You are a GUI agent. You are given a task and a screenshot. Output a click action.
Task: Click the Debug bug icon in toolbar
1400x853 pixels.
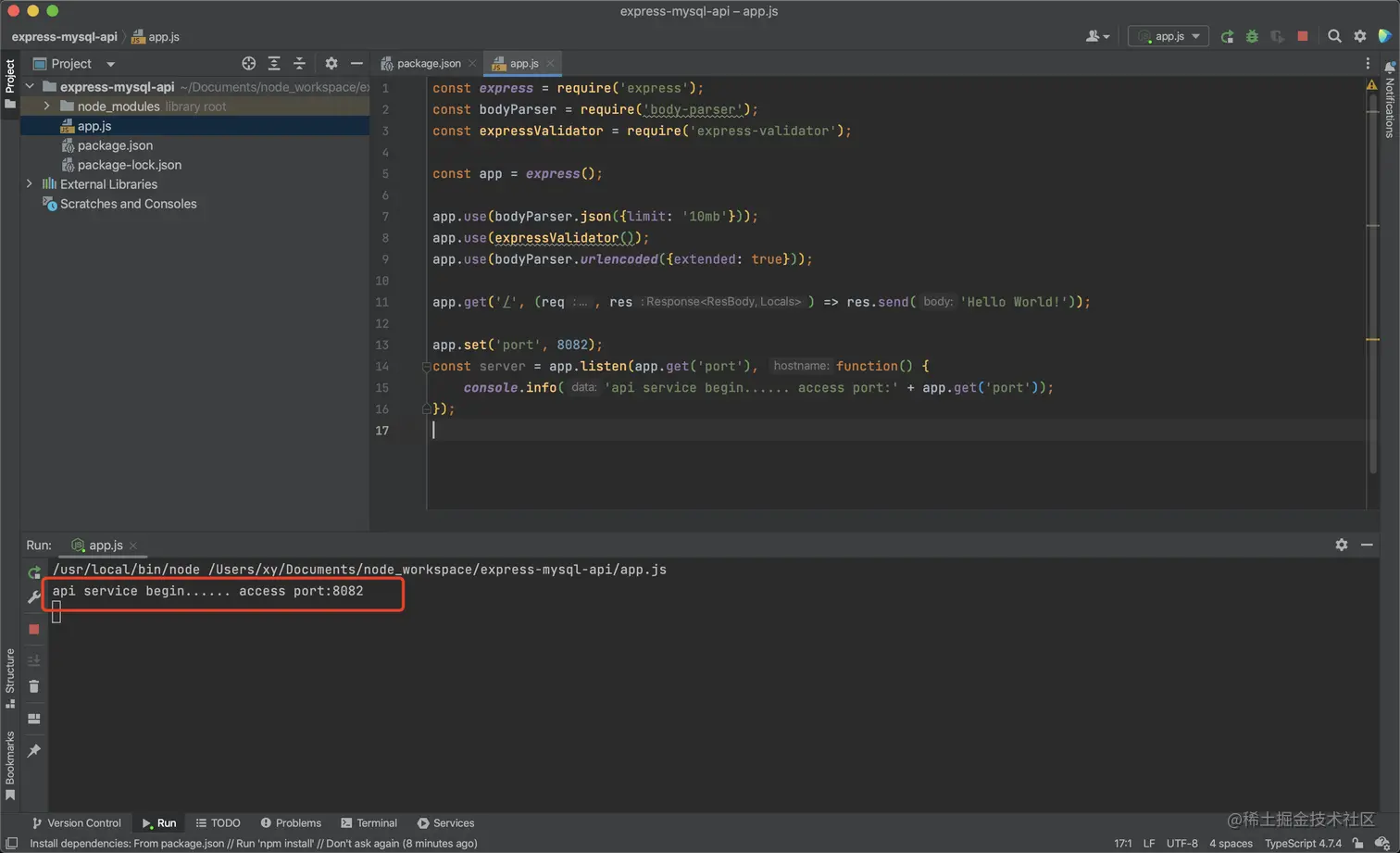[x=1252, y=36]
